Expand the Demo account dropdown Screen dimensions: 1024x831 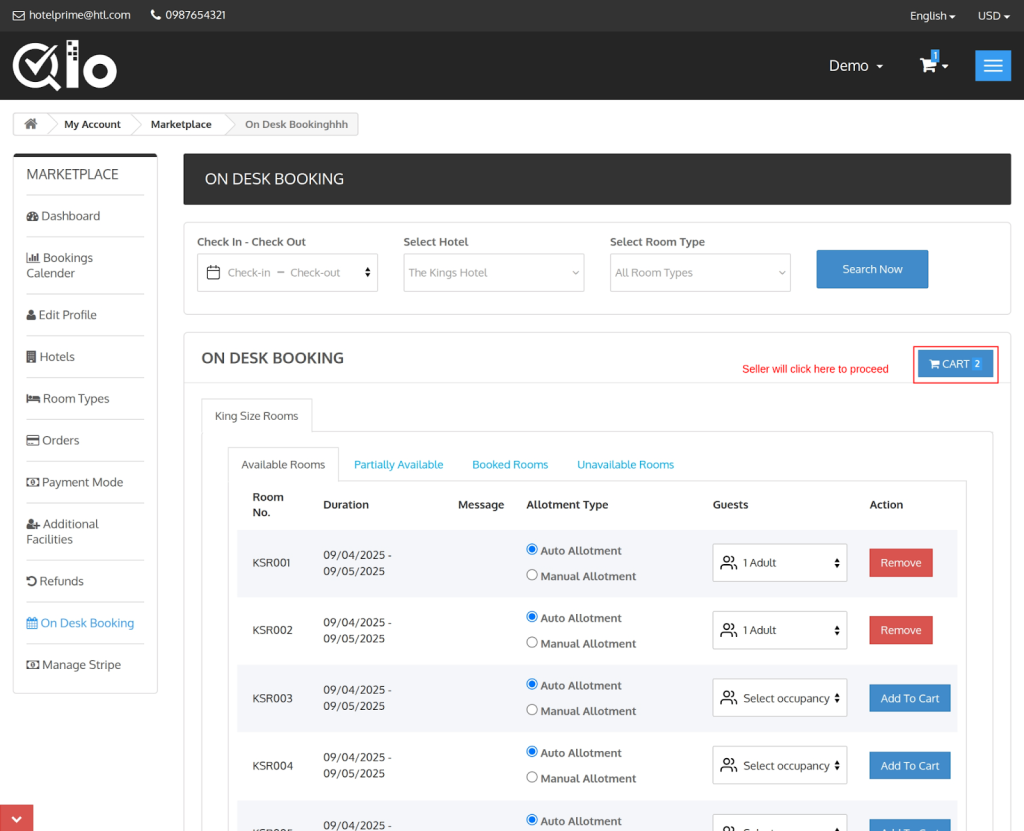pyautogui.click(x=856, y=65)
